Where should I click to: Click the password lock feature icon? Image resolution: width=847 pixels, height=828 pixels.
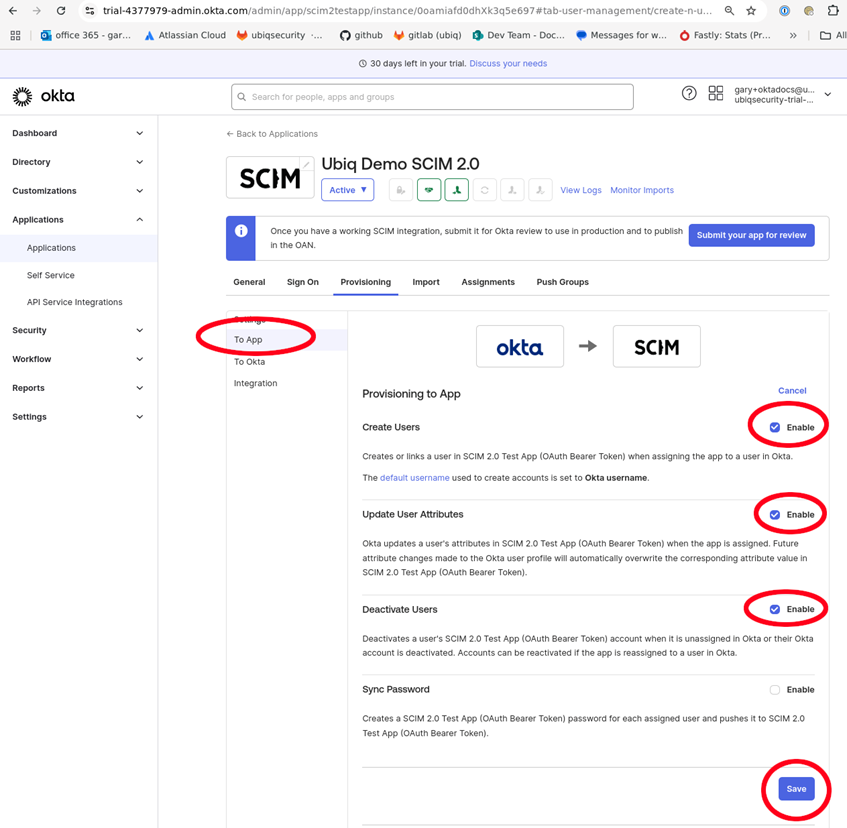(401, 190)
